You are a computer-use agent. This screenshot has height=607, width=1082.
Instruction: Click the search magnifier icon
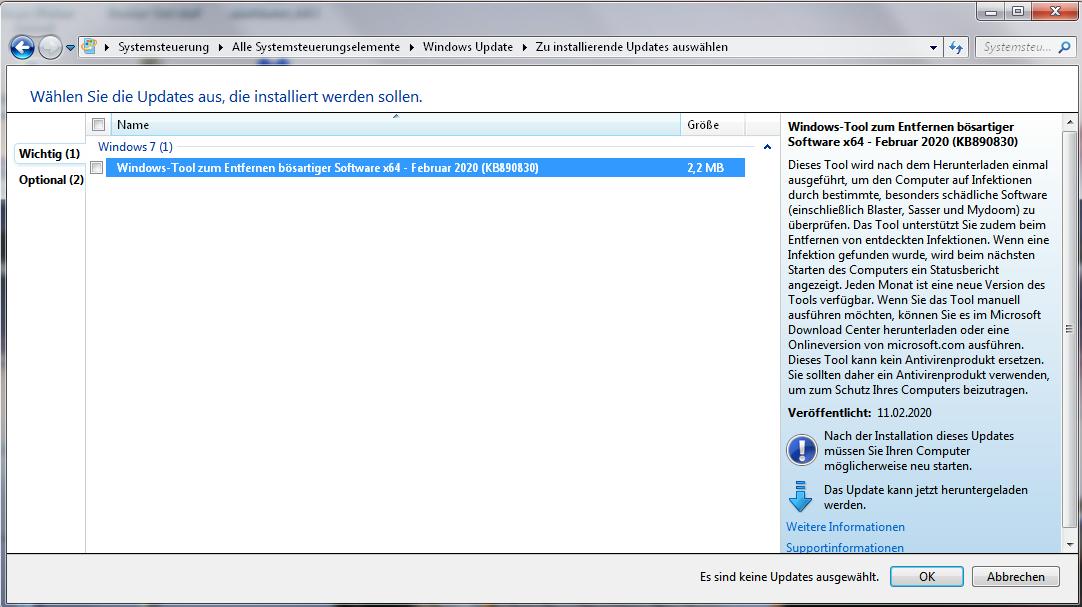click(x=1065, y=47)
